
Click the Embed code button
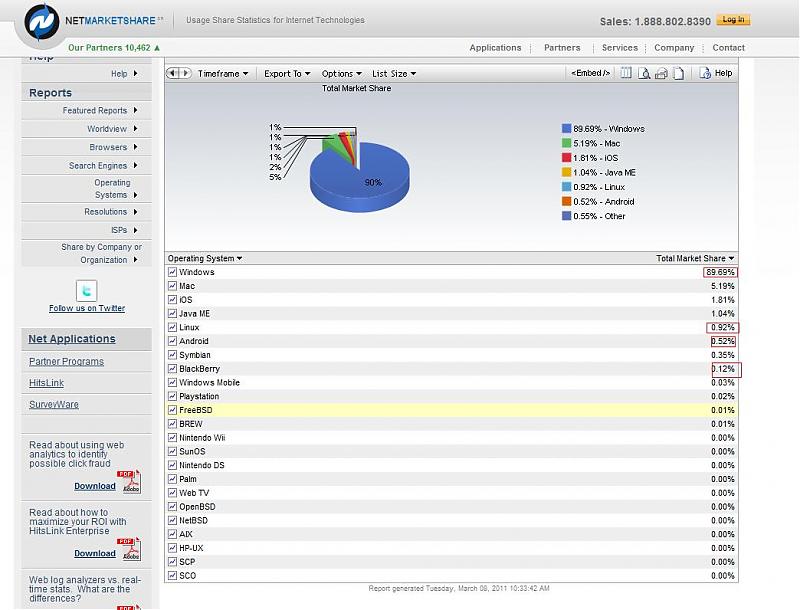[590, 73]
